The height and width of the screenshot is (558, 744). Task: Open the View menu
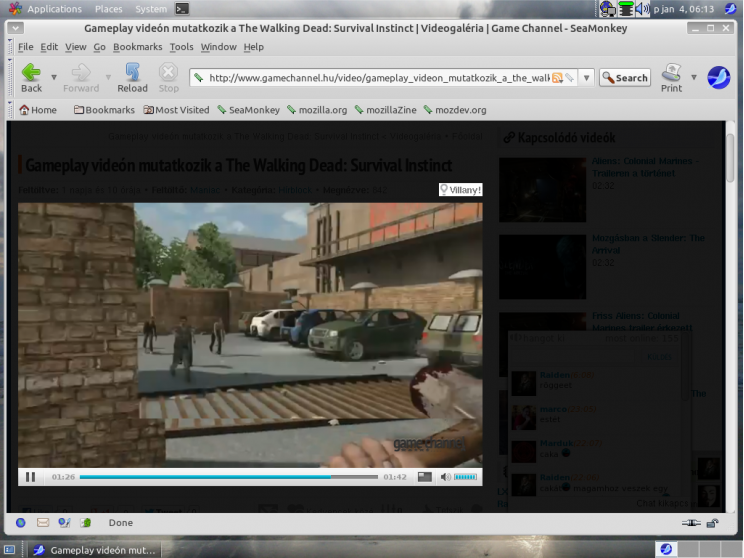tap(75, 47)
